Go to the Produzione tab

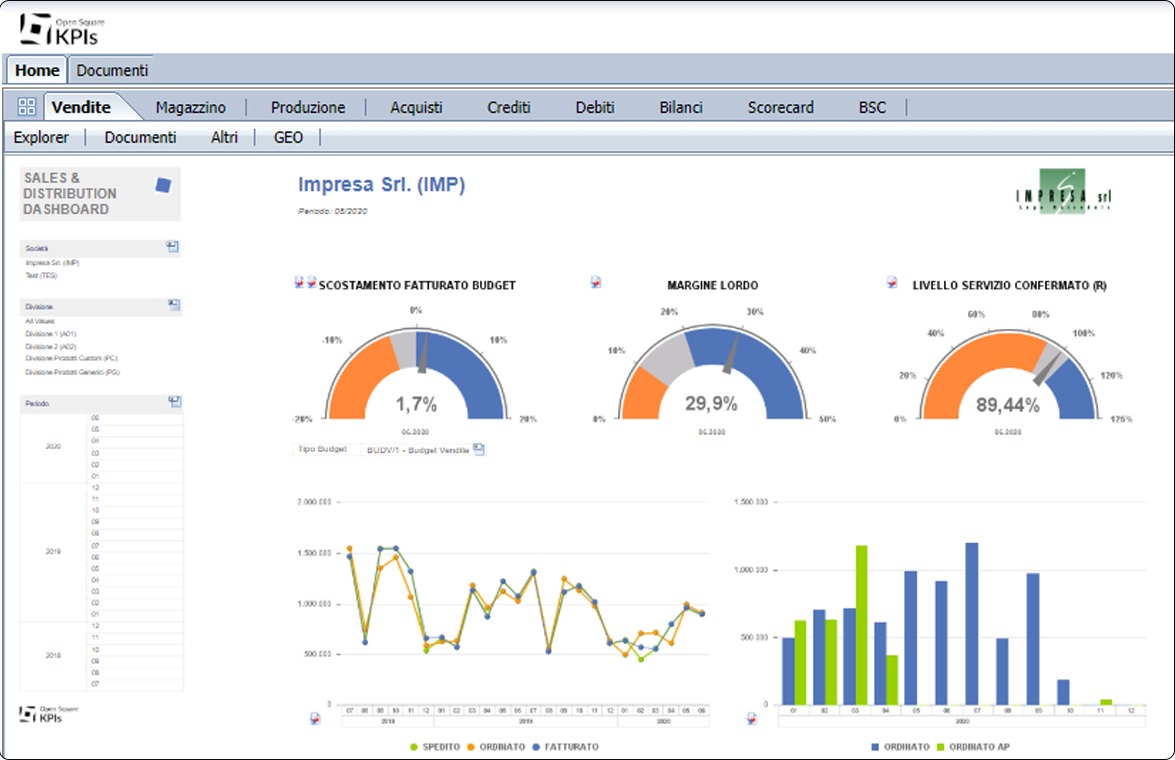pyautogui.click(x=308, y=107)
